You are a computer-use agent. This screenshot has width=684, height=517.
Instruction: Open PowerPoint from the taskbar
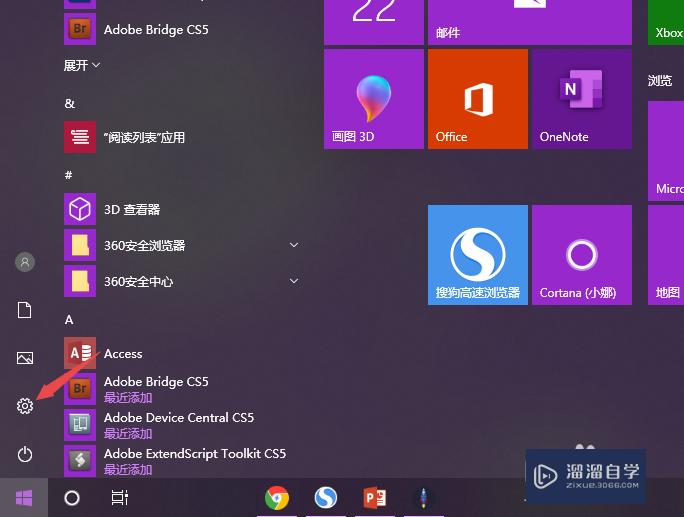tap(375, 497)
